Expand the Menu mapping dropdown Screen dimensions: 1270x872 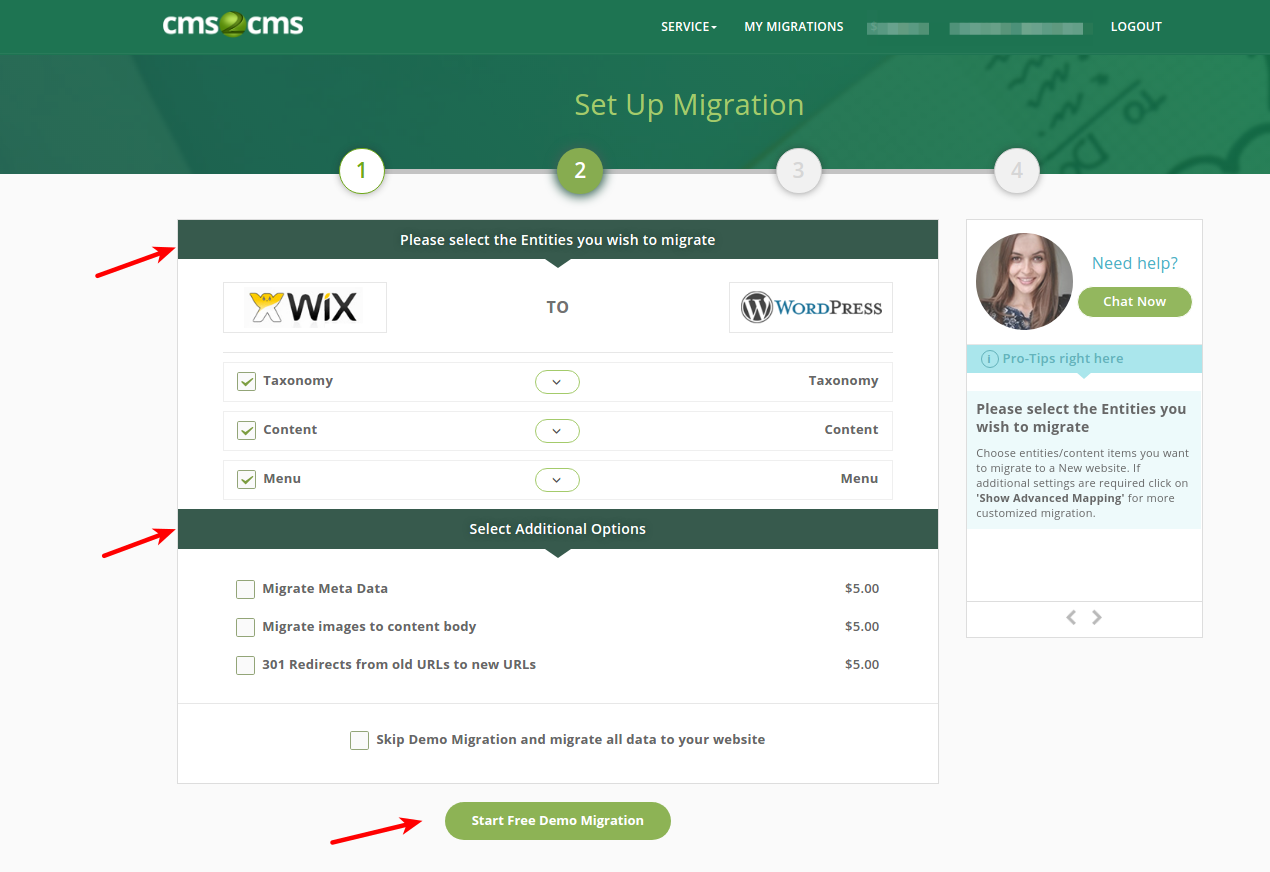pyautogui.click(x=557, y=479)
